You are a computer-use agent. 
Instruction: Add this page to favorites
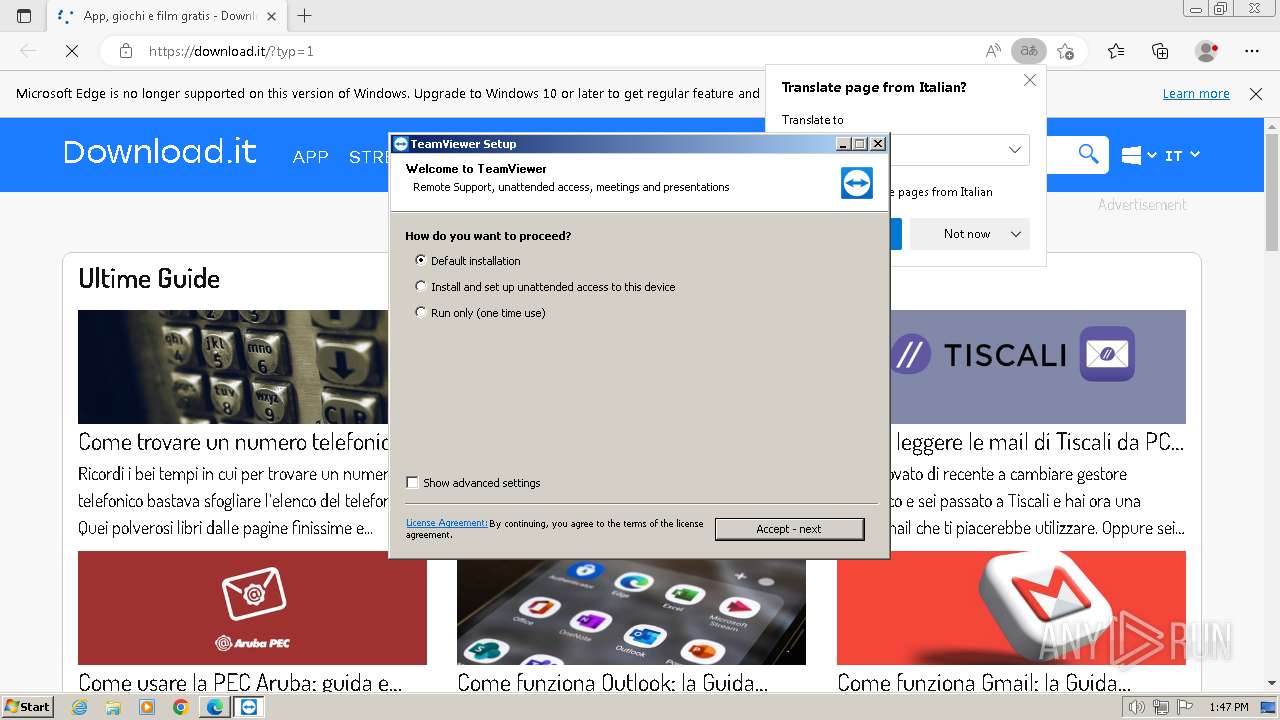pyautogui.click(x=1066, y=51)
